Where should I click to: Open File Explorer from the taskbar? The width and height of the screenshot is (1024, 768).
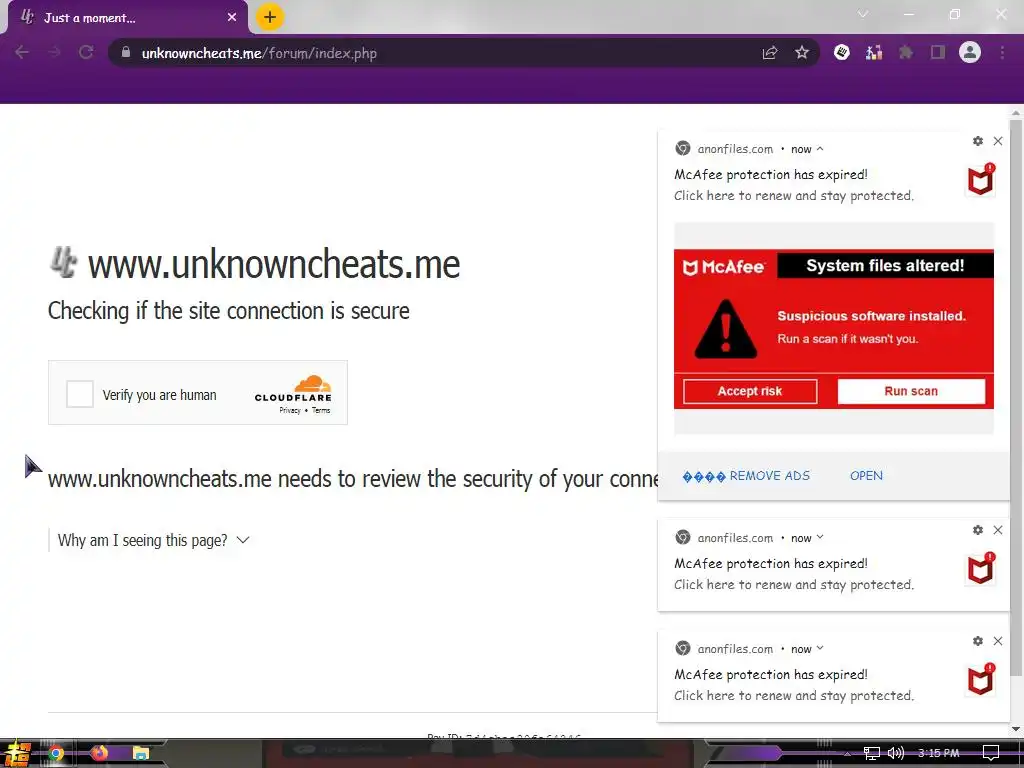click(141, 754)
